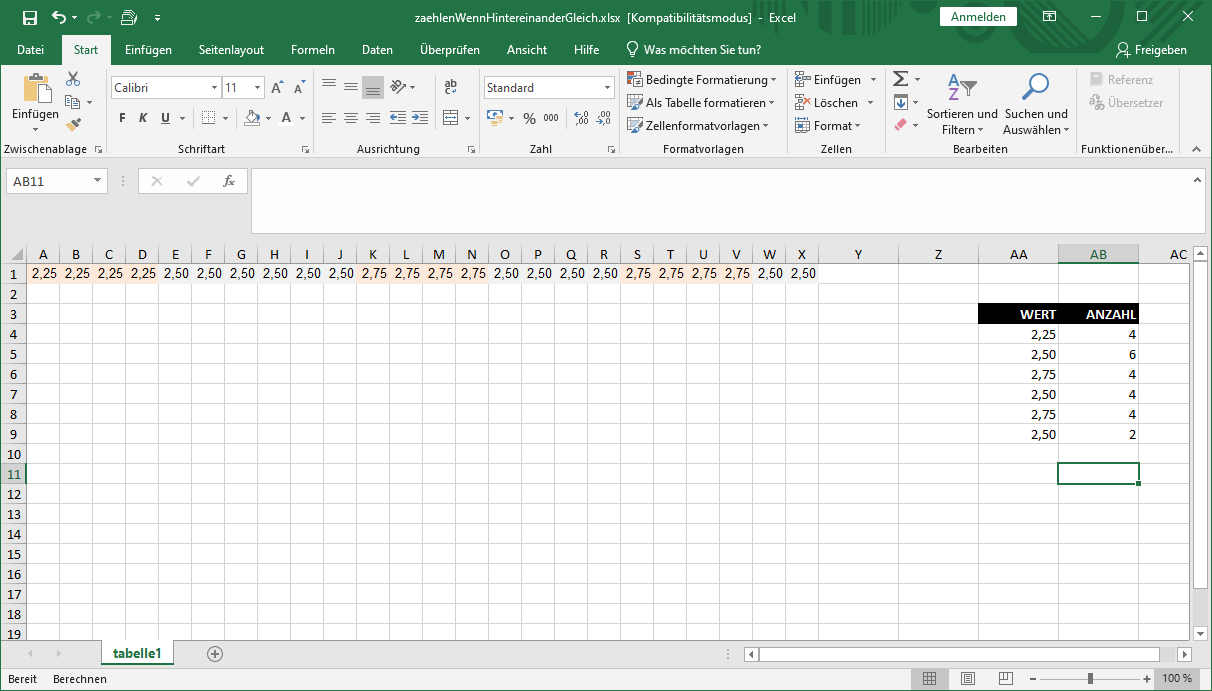Select the Normal view button
This screenshot has height=691, width=1212.
(x=929, y=678)
